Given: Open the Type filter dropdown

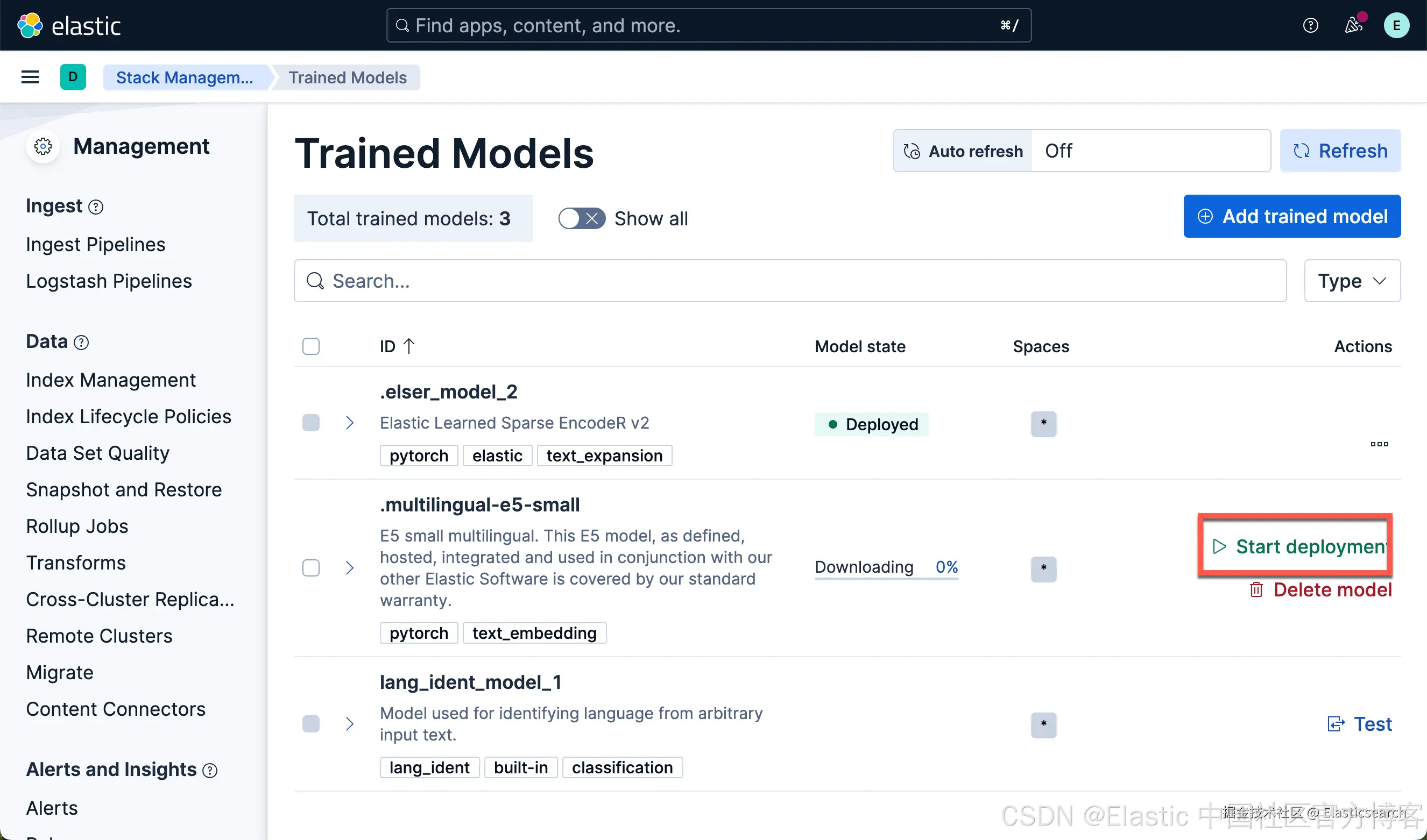Looking at the screenshot, I should coord(1352,281).
